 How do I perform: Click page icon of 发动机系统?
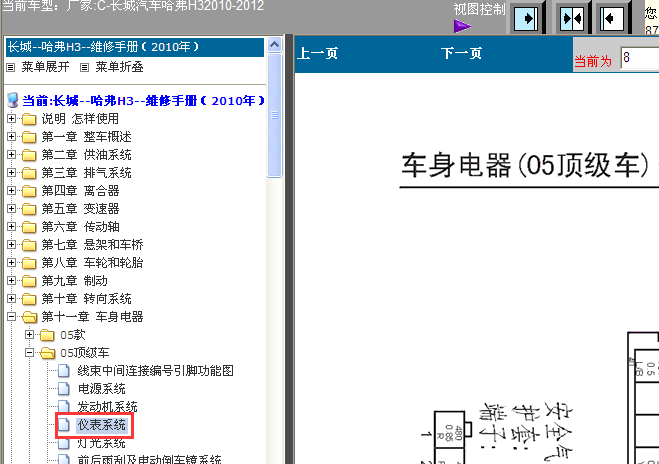(x=64, y=406)
